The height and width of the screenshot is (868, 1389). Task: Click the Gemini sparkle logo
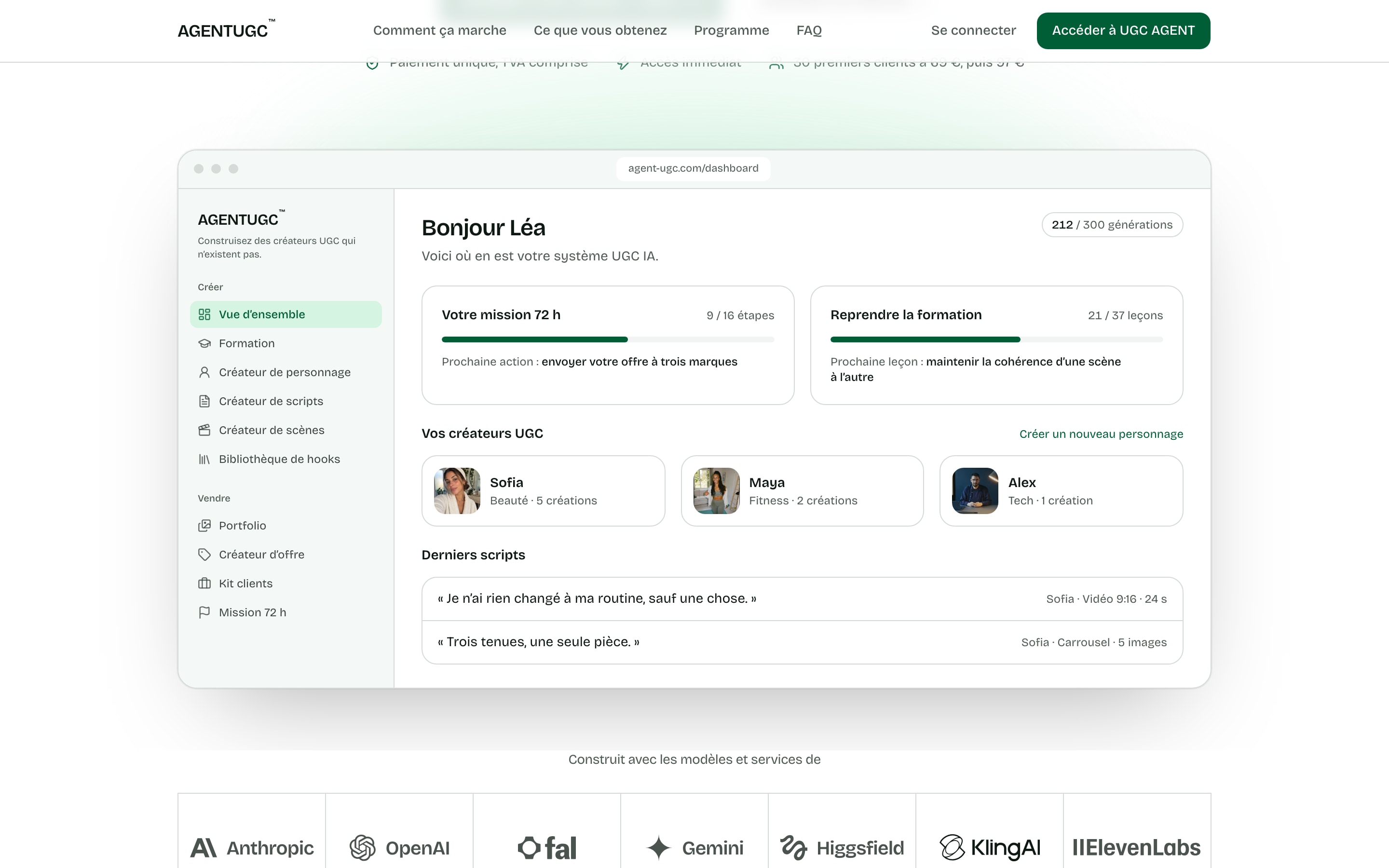click(694, 848)
